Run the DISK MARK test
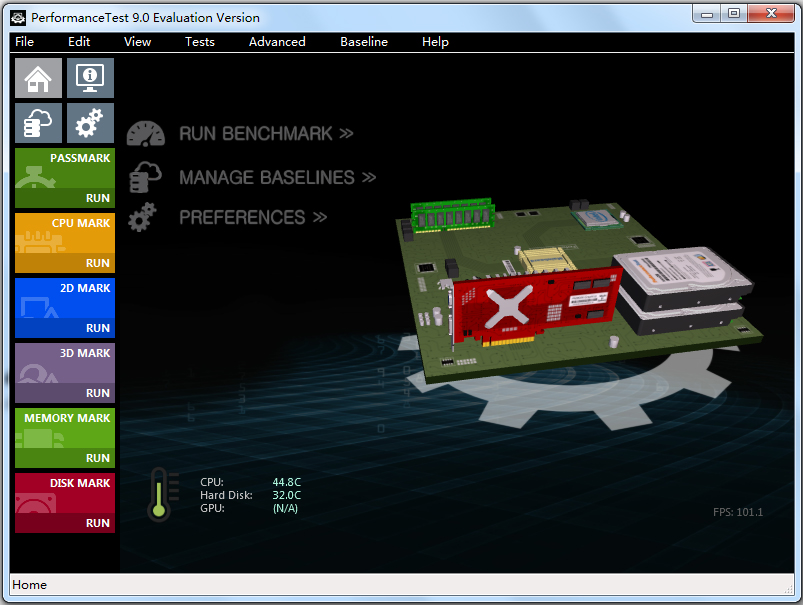The height and width of the screenshot is (605, 803). click(x=100, y=522)
